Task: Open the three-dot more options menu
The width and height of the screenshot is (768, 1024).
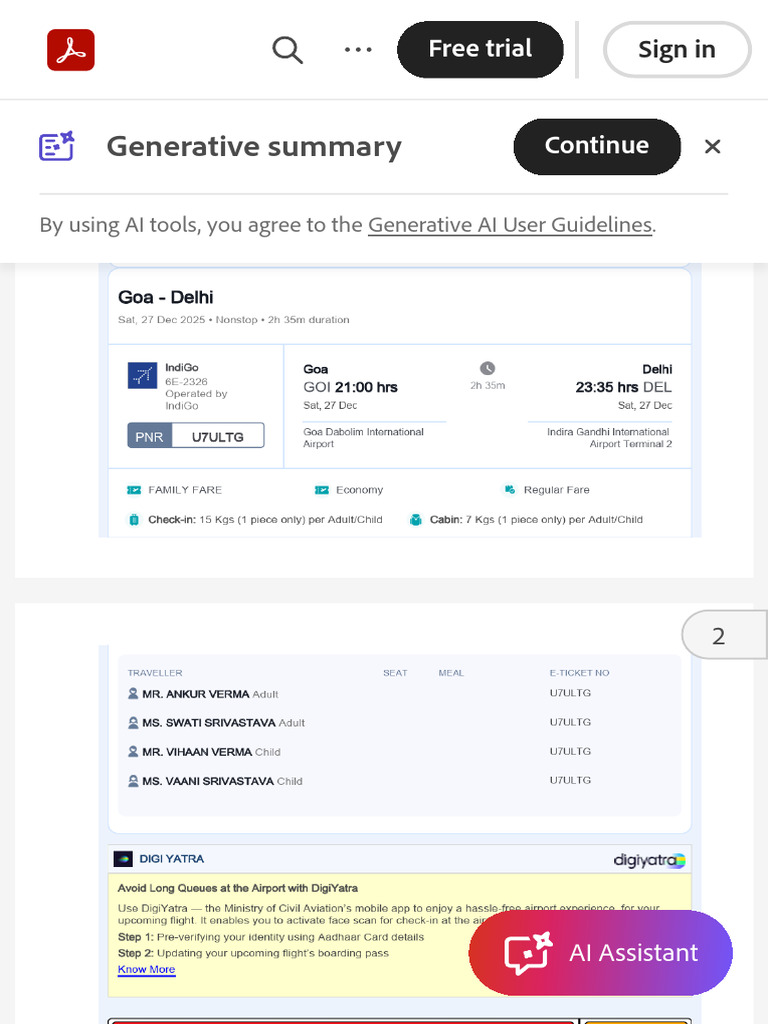Action: (x=358, y=50)
